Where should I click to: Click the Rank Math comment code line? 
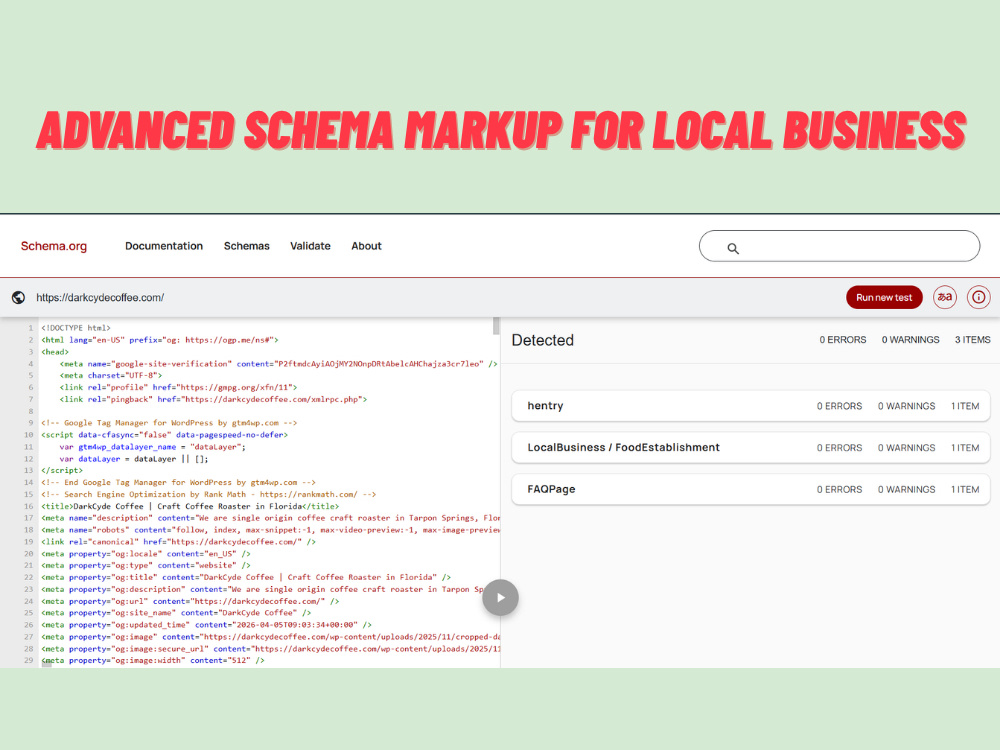pos(209,495)
